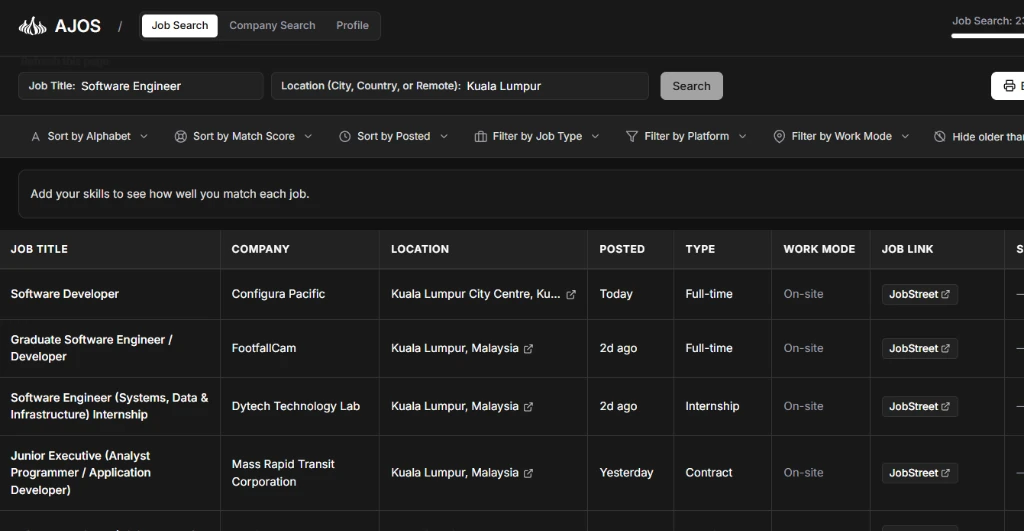The height and width of the screenshot is (531, 1024).
Task: Open location link icon in Dytech row
Action: point(528,407)
